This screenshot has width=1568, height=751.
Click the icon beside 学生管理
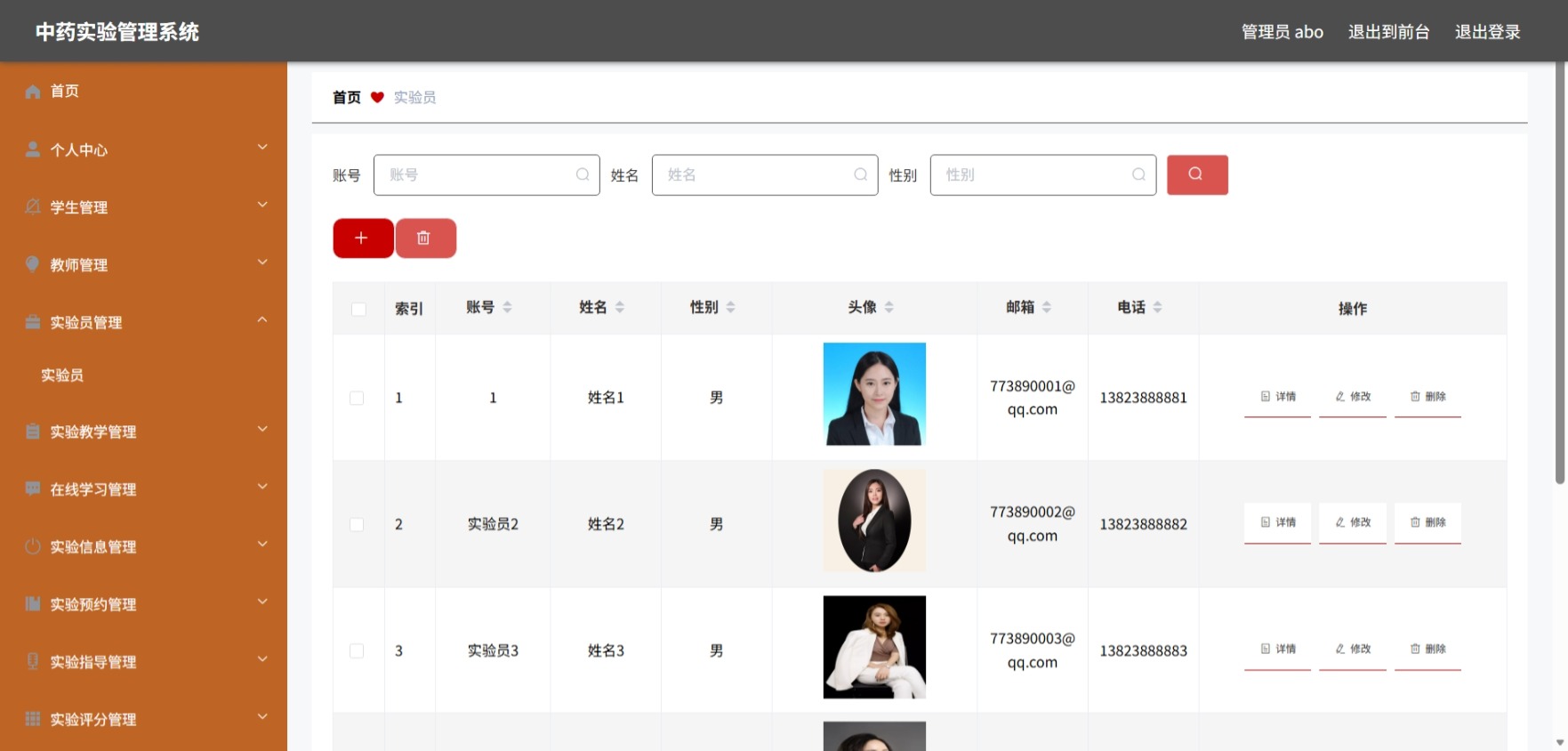(33, 206)
